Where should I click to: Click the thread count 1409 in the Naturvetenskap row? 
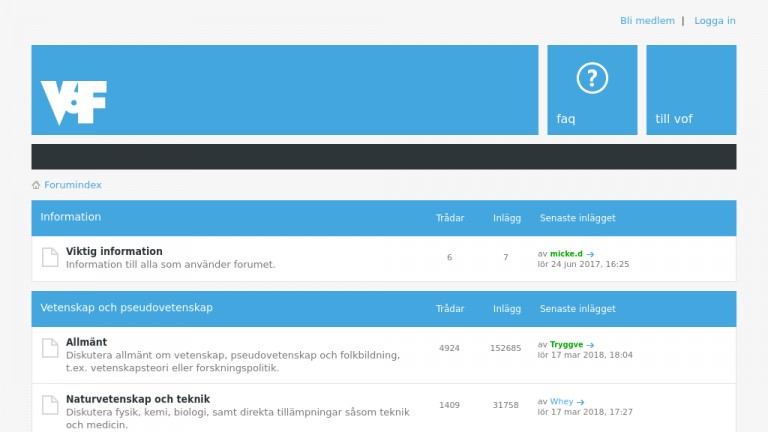[x=449, y=405]
